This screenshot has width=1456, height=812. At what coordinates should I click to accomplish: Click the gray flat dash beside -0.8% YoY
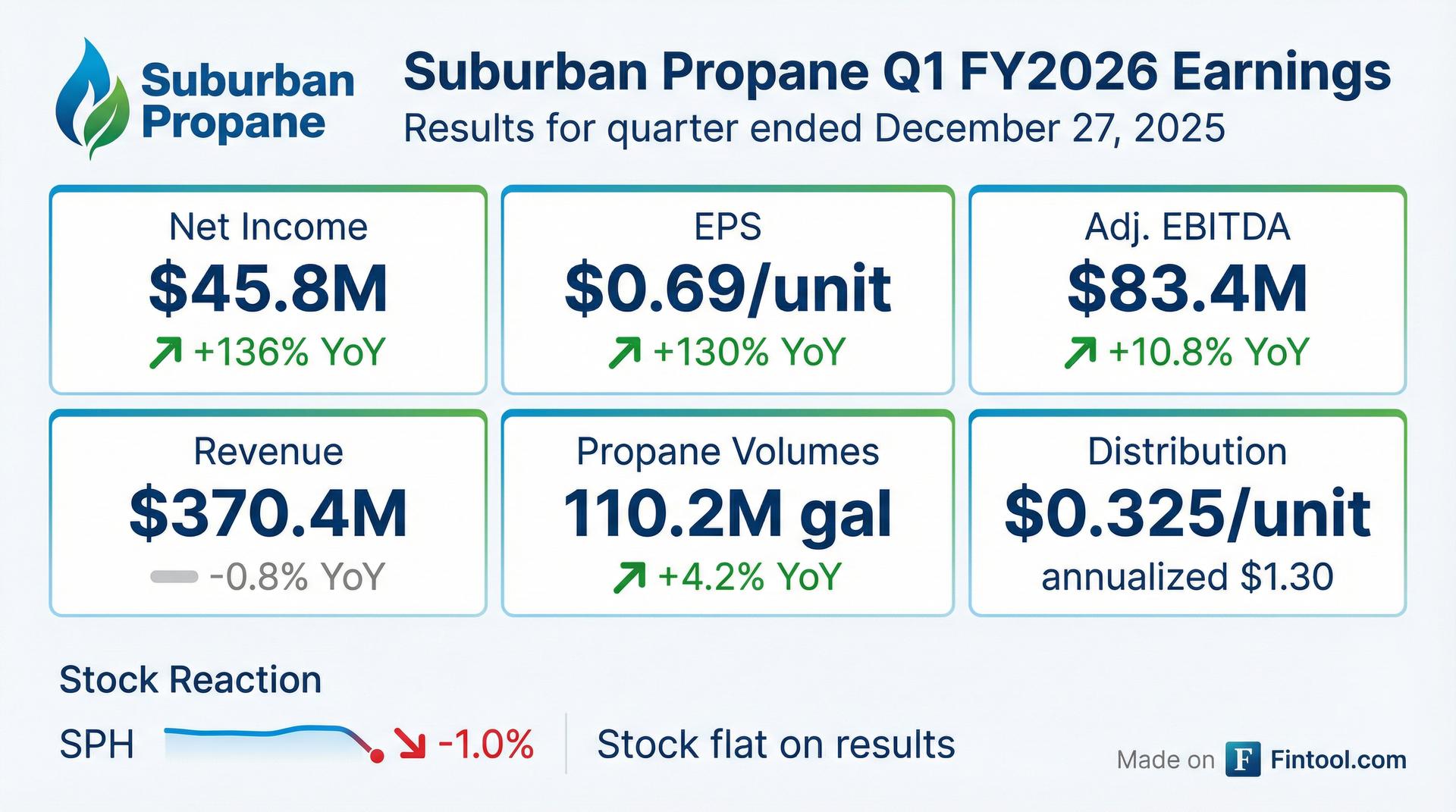coord(174,577)
